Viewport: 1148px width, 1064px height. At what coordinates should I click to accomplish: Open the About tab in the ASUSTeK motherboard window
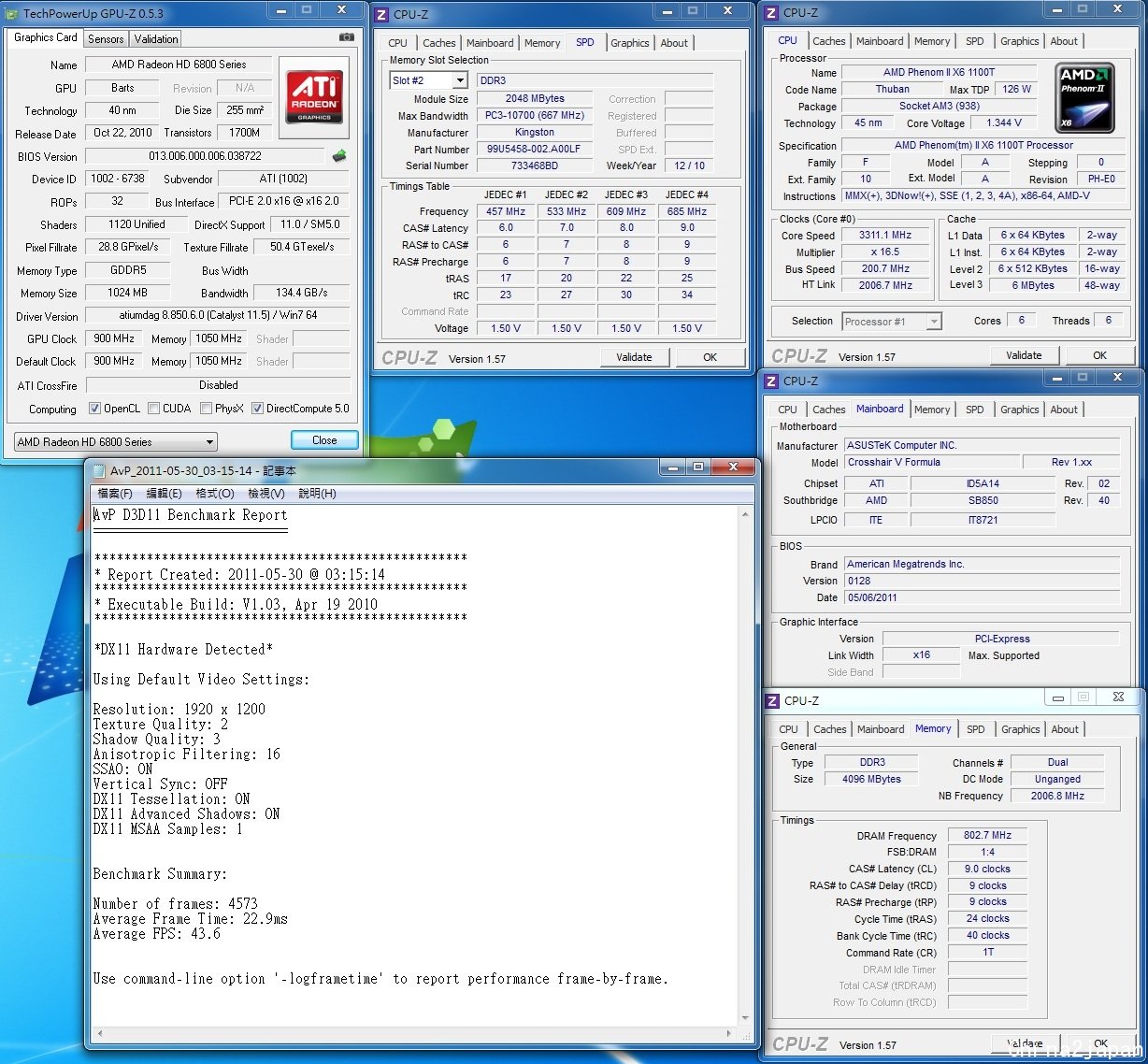1064,410
